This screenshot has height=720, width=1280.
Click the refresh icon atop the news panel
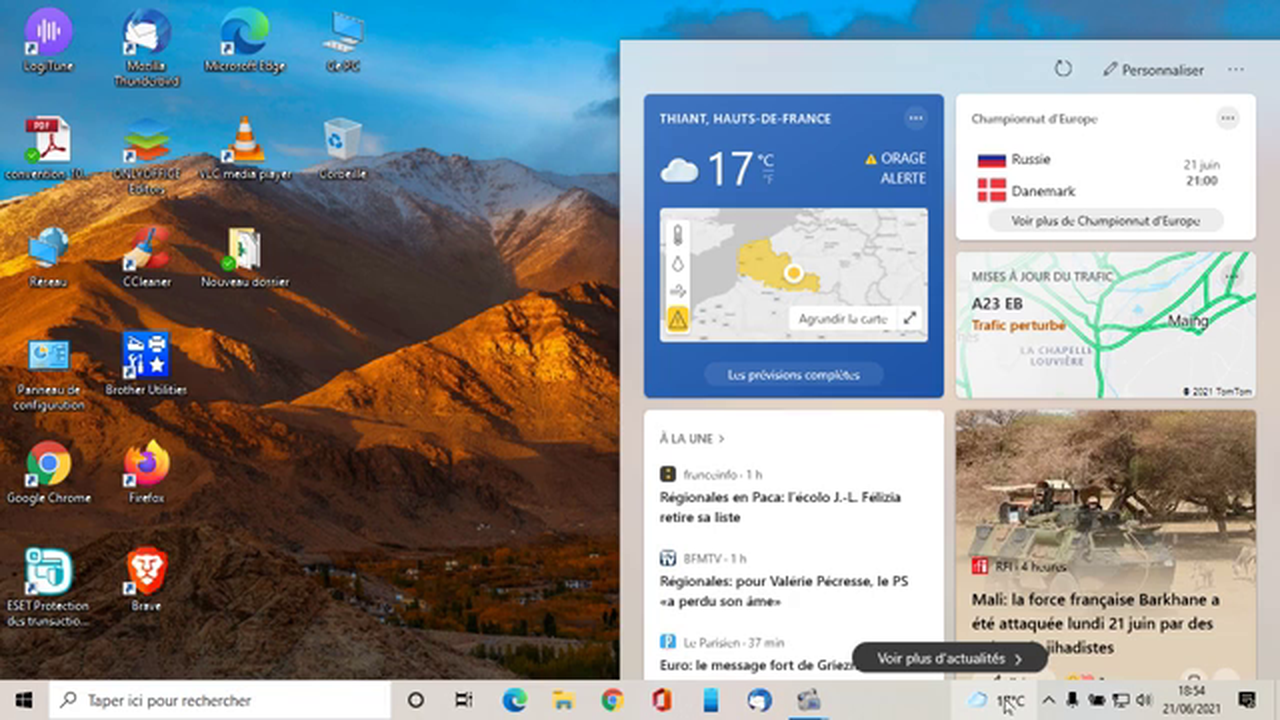tap(1063, 69)
